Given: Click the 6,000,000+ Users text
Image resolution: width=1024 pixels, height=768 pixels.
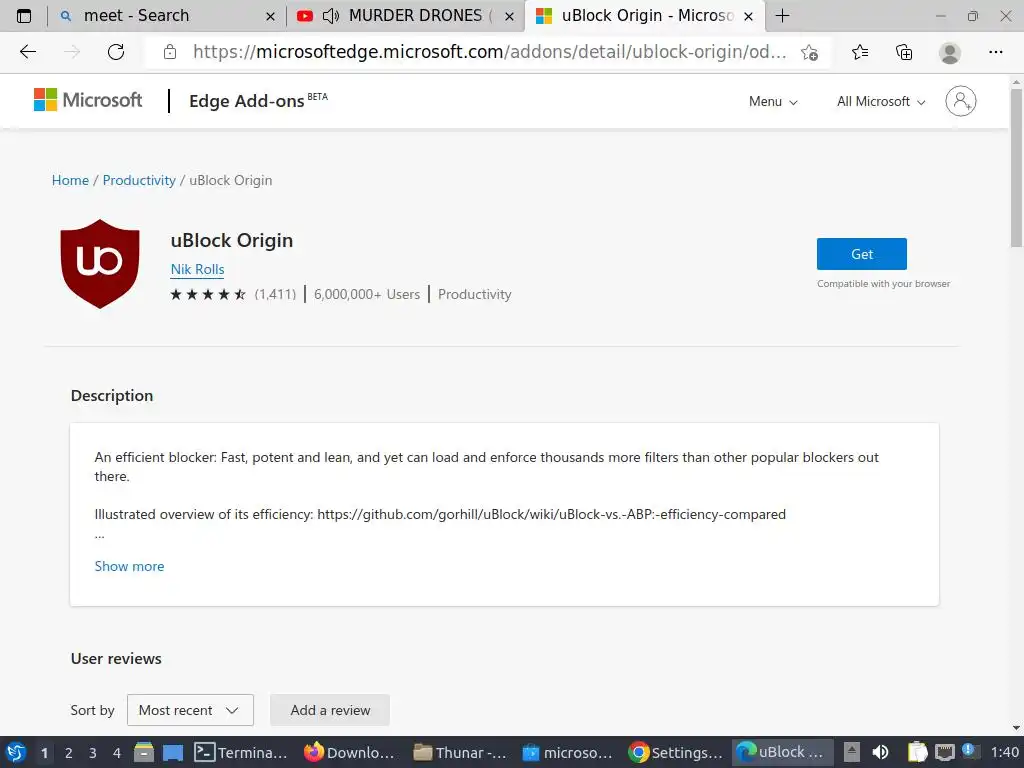Looking at the screenshot, I should pos(367,295).
